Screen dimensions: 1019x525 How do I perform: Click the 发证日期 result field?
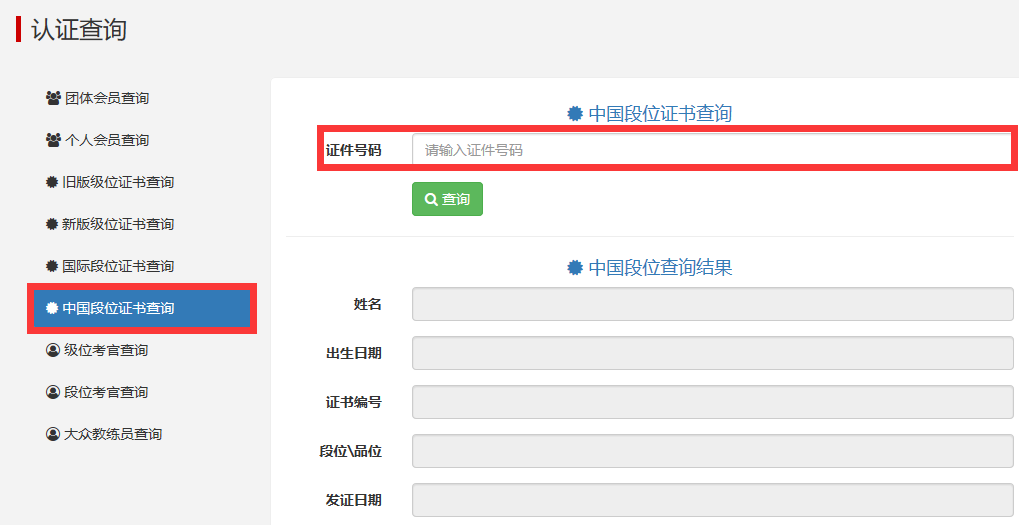click(712, 500)
